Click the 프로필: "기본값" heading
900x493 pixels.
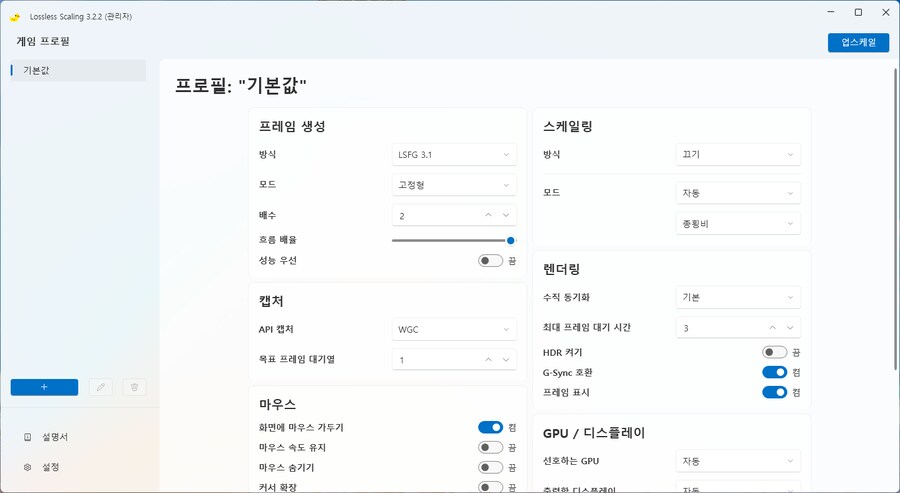(x=240, y=86)
